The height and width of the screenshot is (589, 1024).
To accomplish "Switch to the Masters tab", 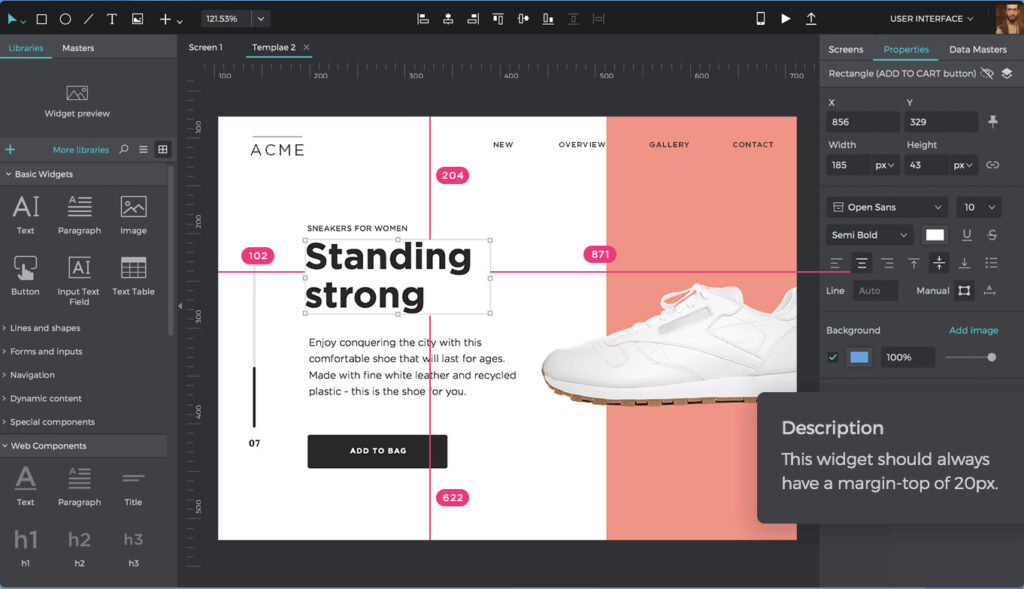I will 78,48.
